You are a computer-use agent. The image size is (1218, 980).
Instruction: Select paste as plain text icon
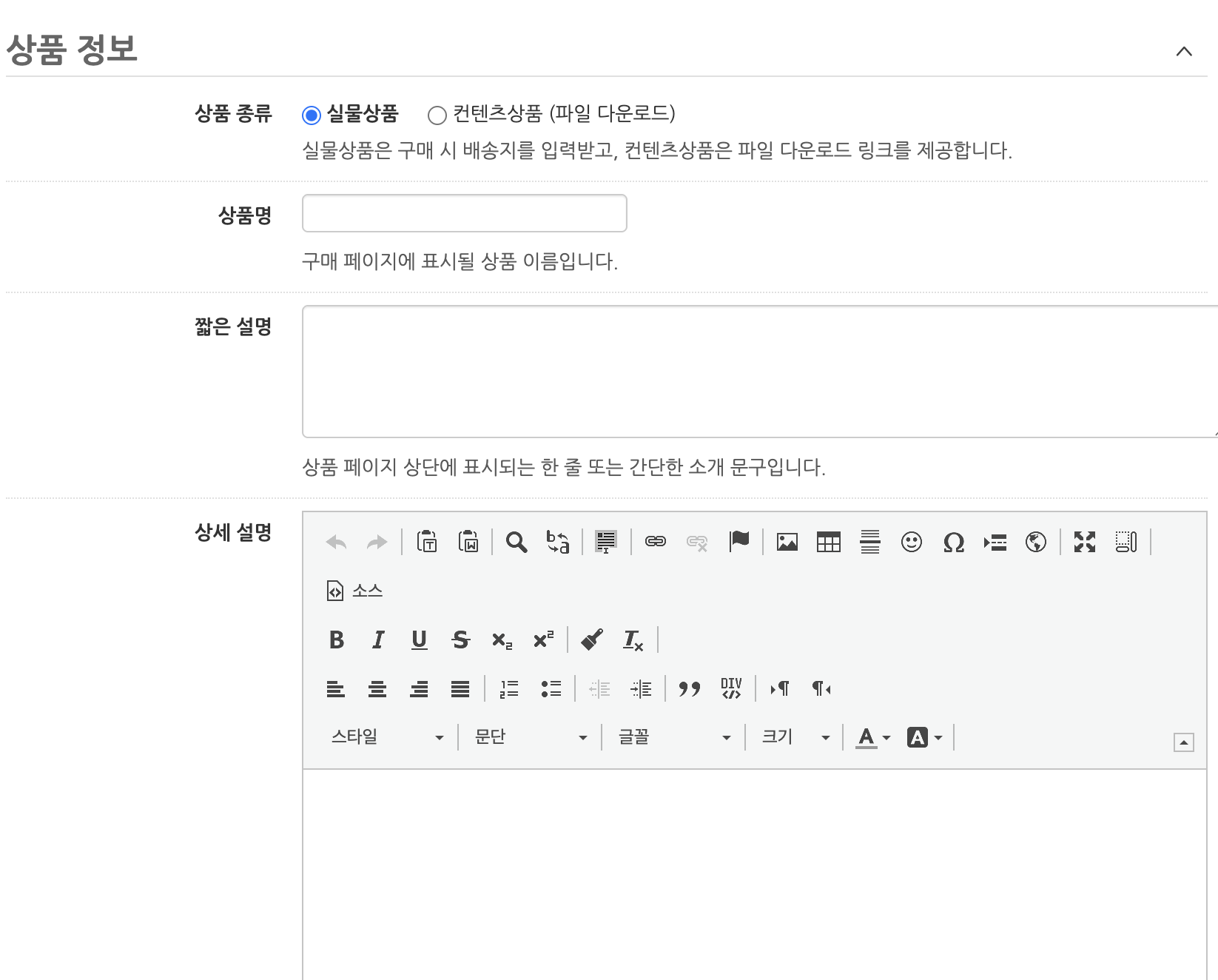pyautogui.click(x=427, y=542)
